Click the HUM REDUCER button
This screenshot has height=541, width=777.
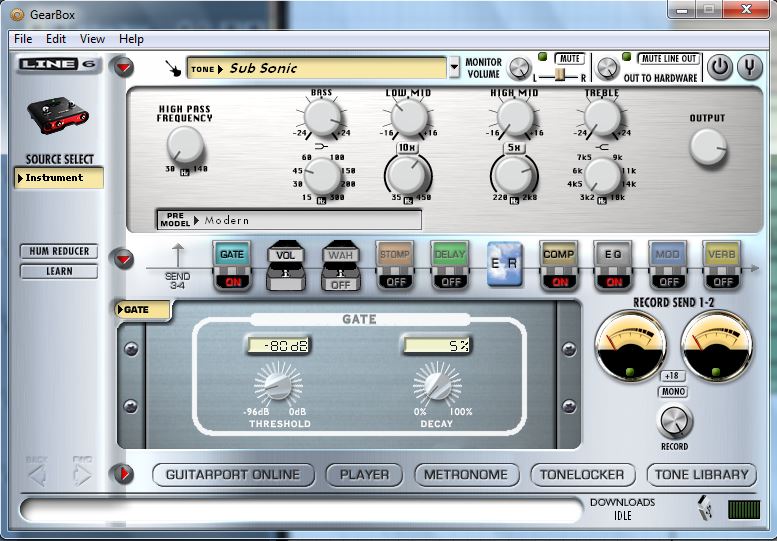click(x=59, y=251)
